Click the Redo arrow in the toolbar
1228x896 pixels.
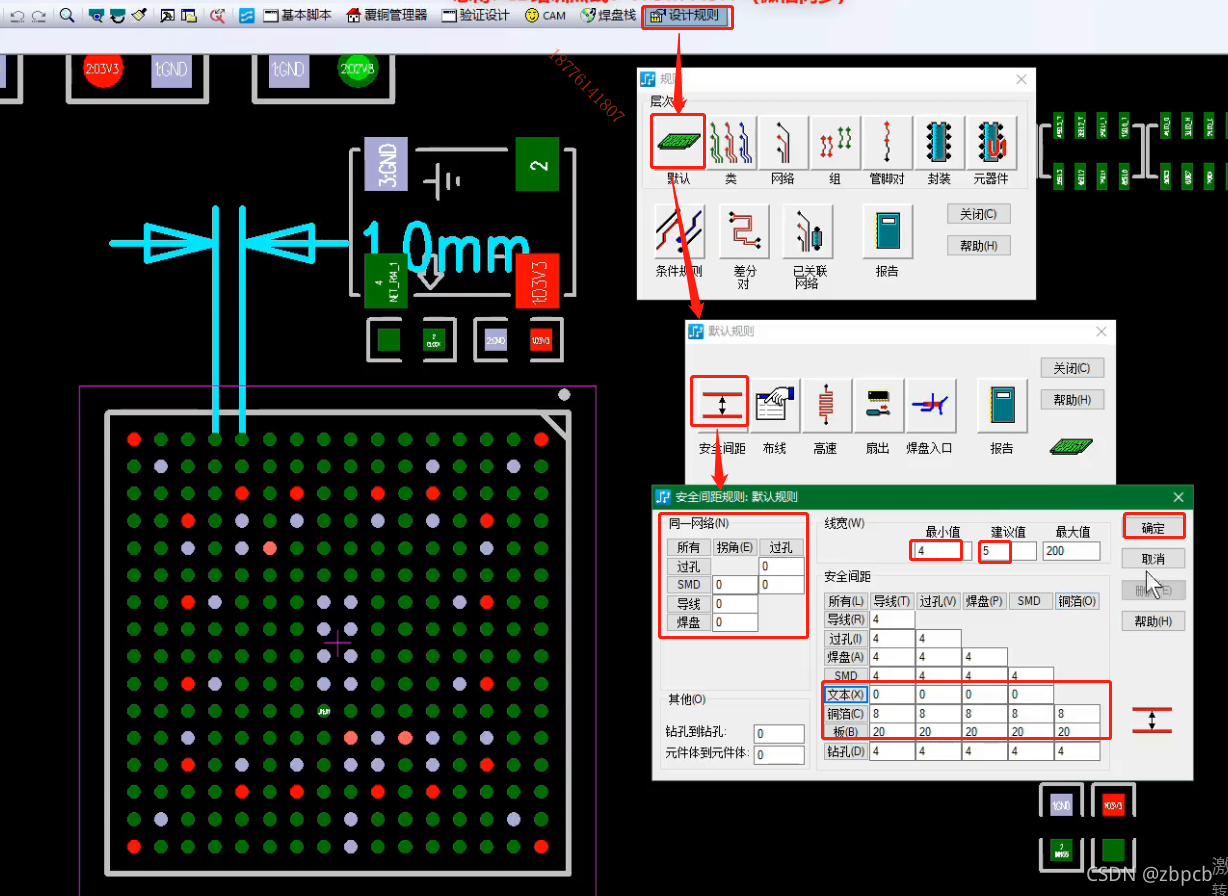click(x=38, y=16)
